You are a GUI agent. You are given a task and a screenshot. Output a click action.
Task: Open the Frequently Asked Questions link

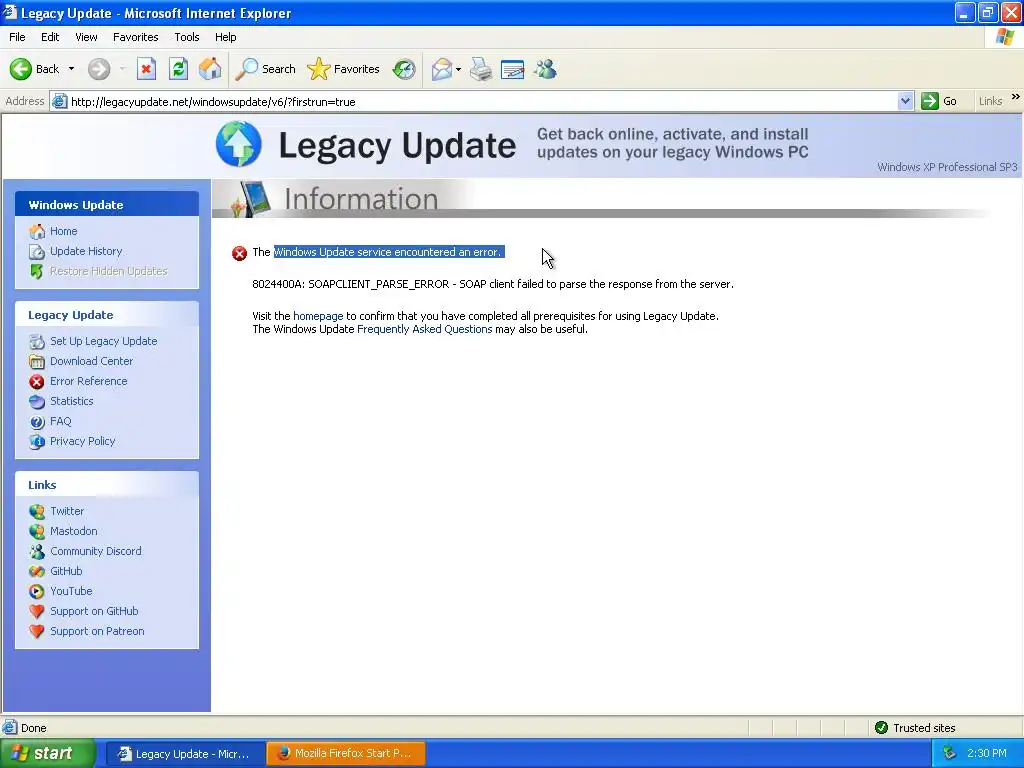click(x=424, y=329)
